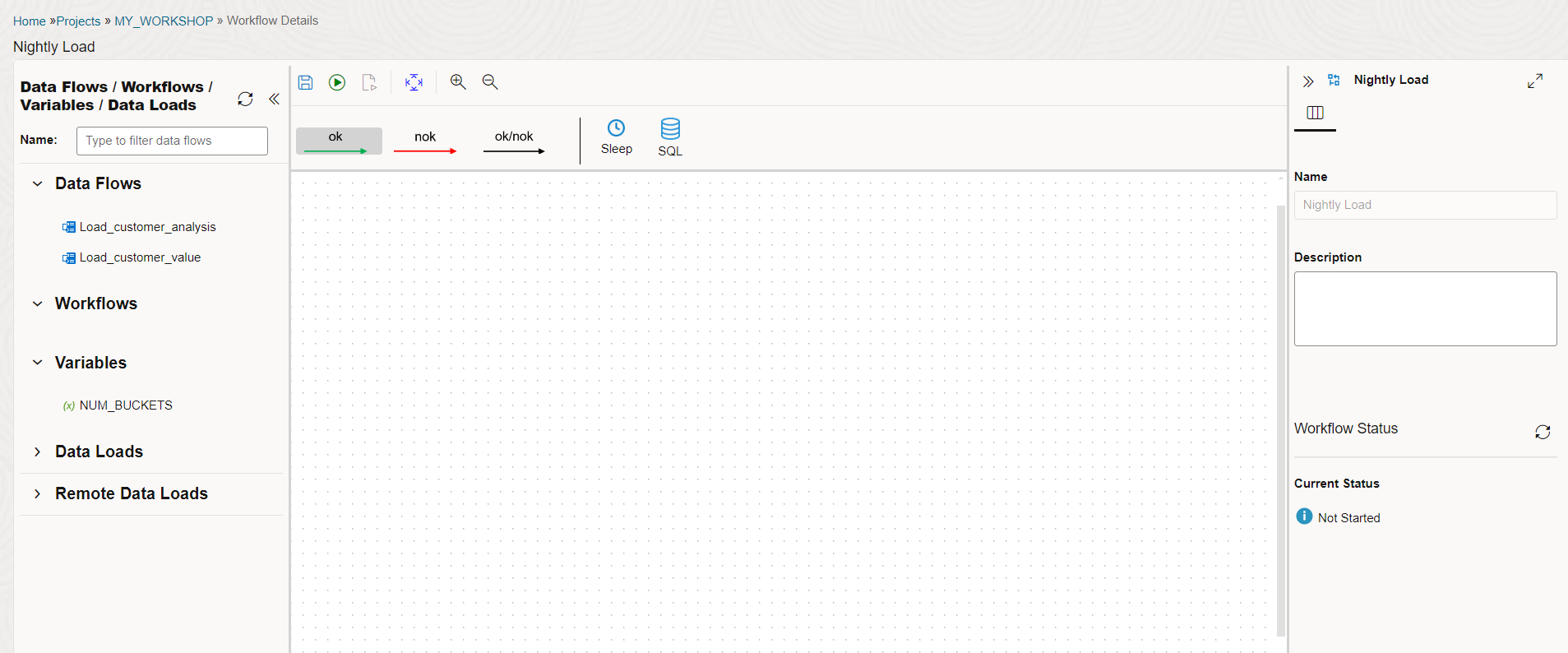1568x653 pixels.
Task: Expand the Remote Data Loads section
Action: click(x=37, y=493)
